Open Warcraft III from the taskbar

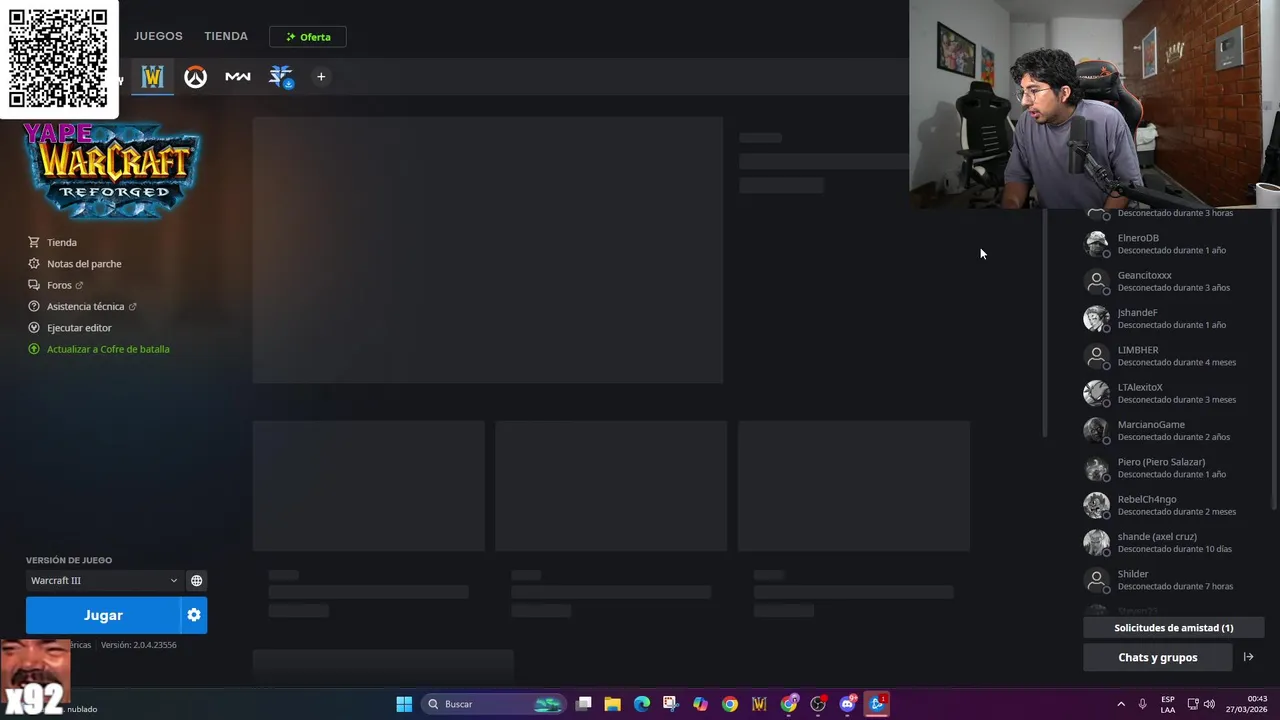tap(760, 704)
